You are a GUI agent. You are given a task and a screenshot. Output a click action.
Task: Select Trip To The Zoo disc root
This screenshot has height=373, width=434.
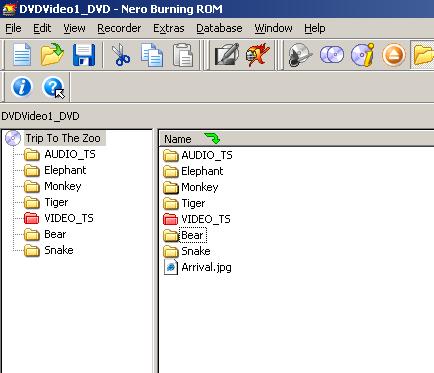(x=63, y=138)
